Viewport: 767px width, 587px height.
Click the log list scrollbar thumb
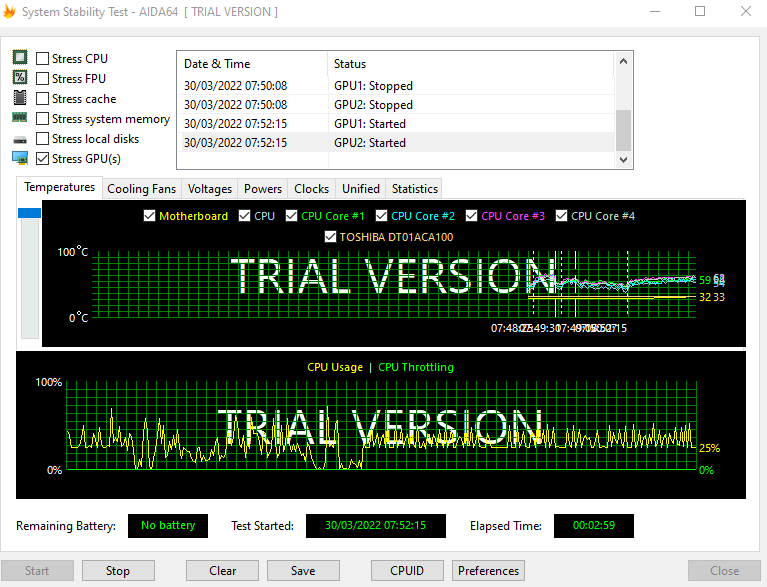pos(623,130)
